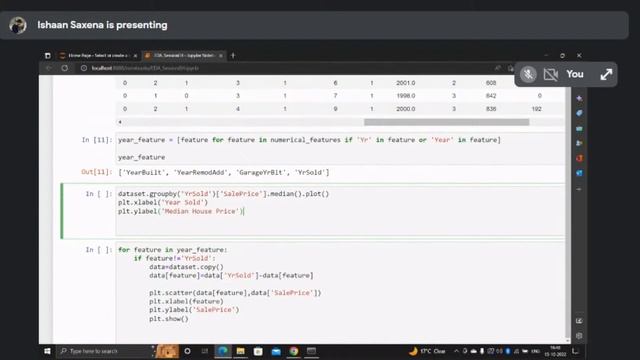Screen dimensions: 640x360
Task: View site information icon in address bar
Action: click(84, 68)
